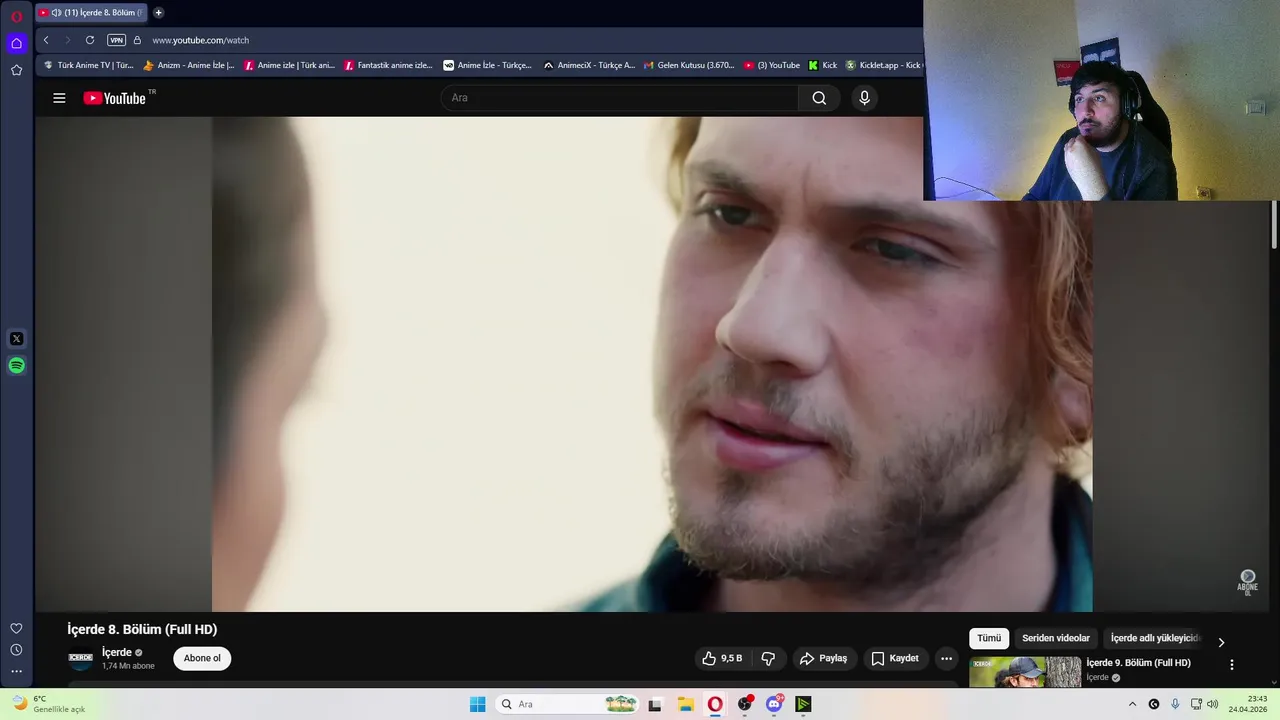Go back with the browser back arrow
The image size is (1280, 720).
point(46,40)
